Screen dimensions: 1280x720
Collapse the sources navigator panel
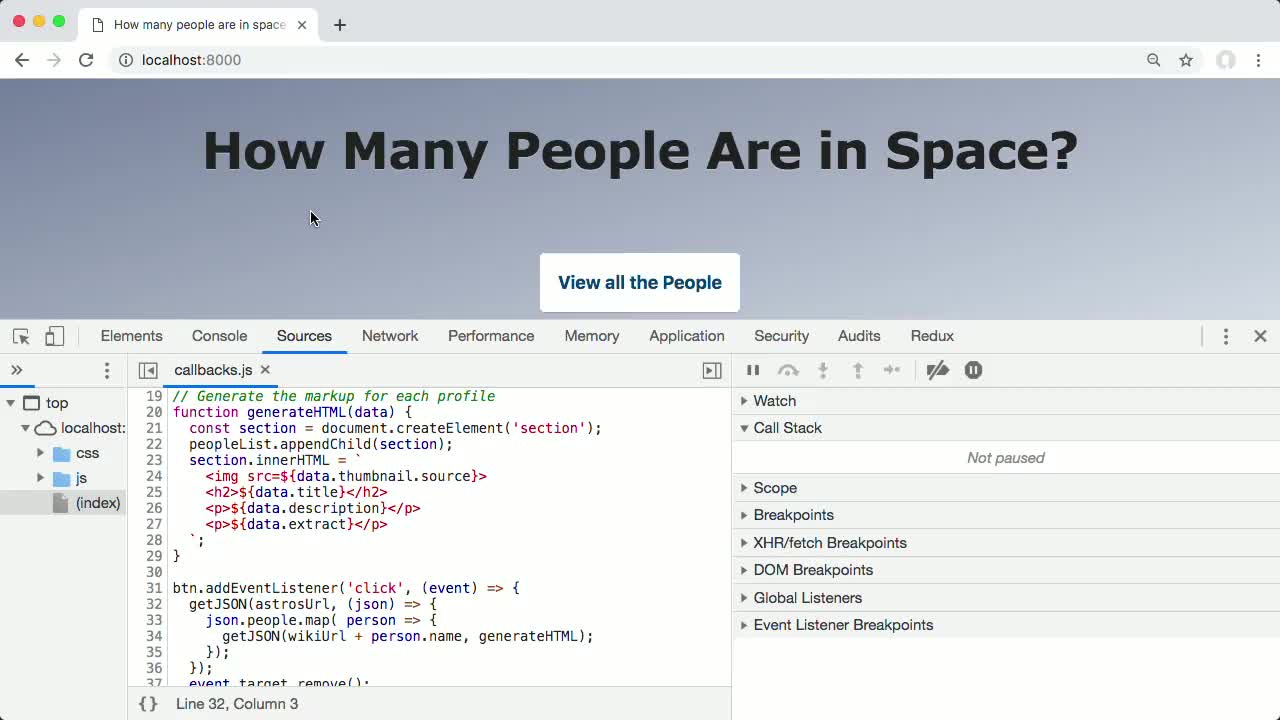pyautogui.click(x=148, y=370)
